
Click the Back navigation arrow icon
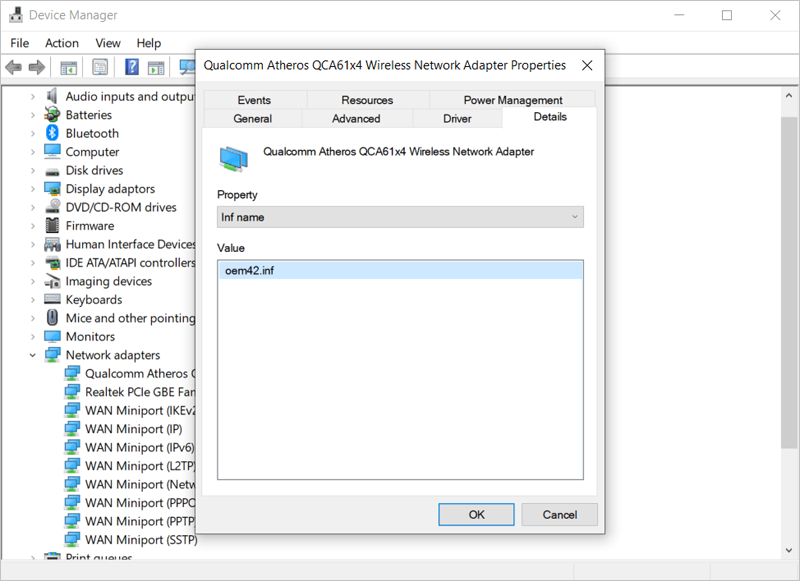click(12, 67)
